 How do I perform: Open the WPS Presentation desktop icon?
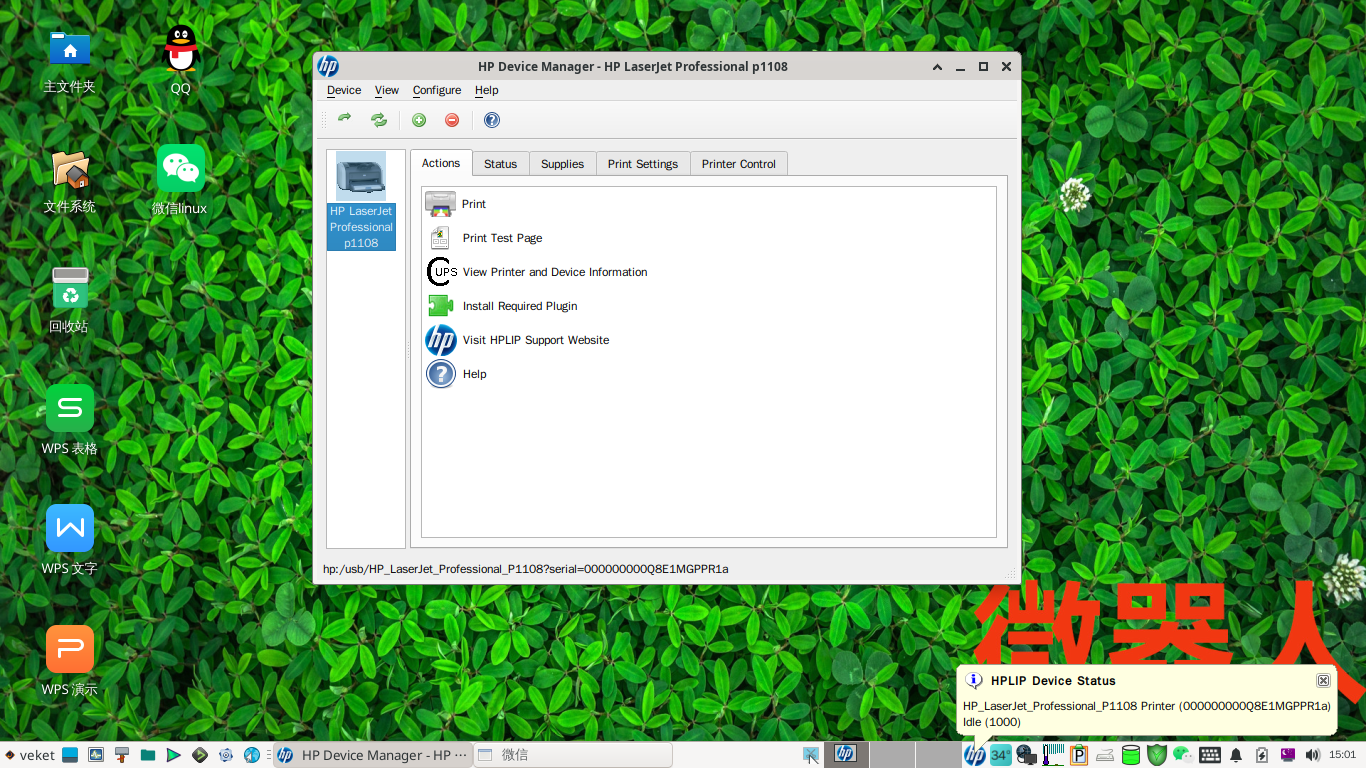tap(69, 661)
